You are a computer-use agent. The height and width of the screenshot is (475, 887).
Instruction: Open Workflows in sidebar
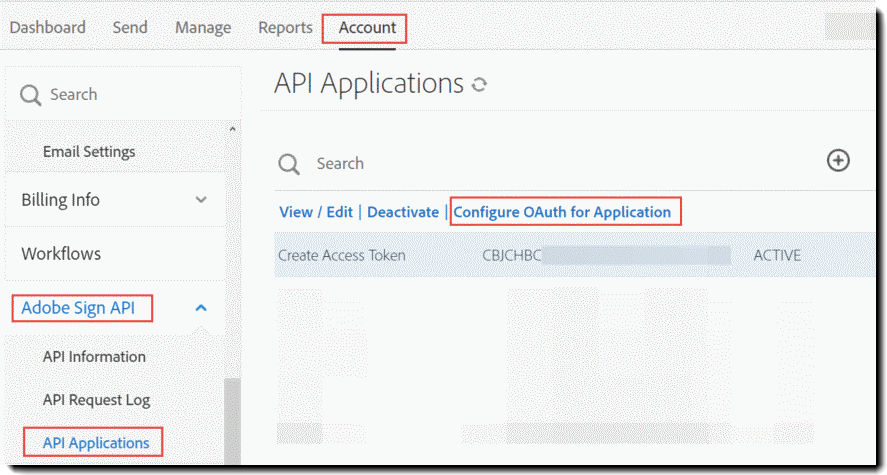pyautogui.click(x=61, y=253)
